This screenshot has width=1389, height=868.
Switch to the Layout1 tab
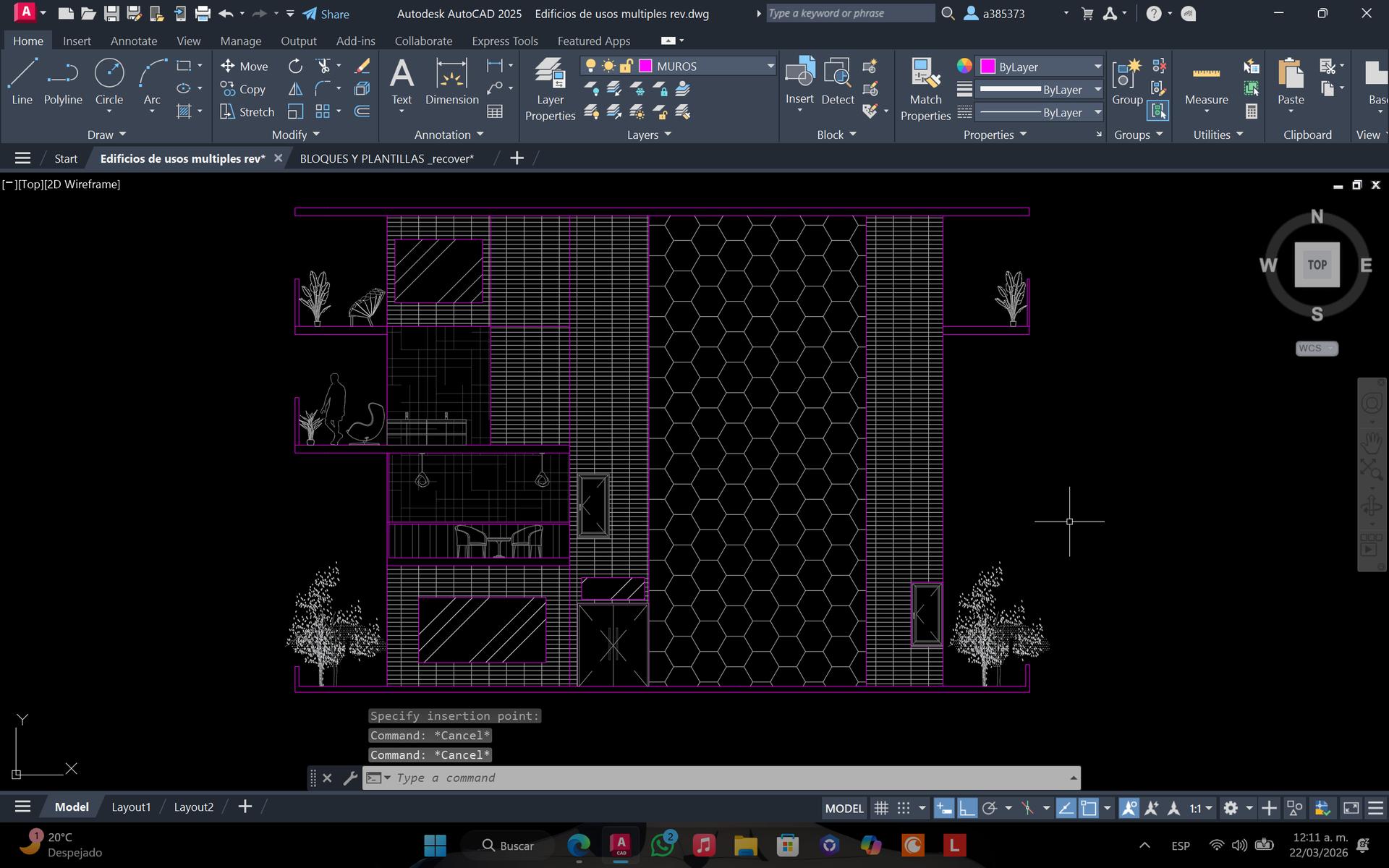[x=131, y=807]
